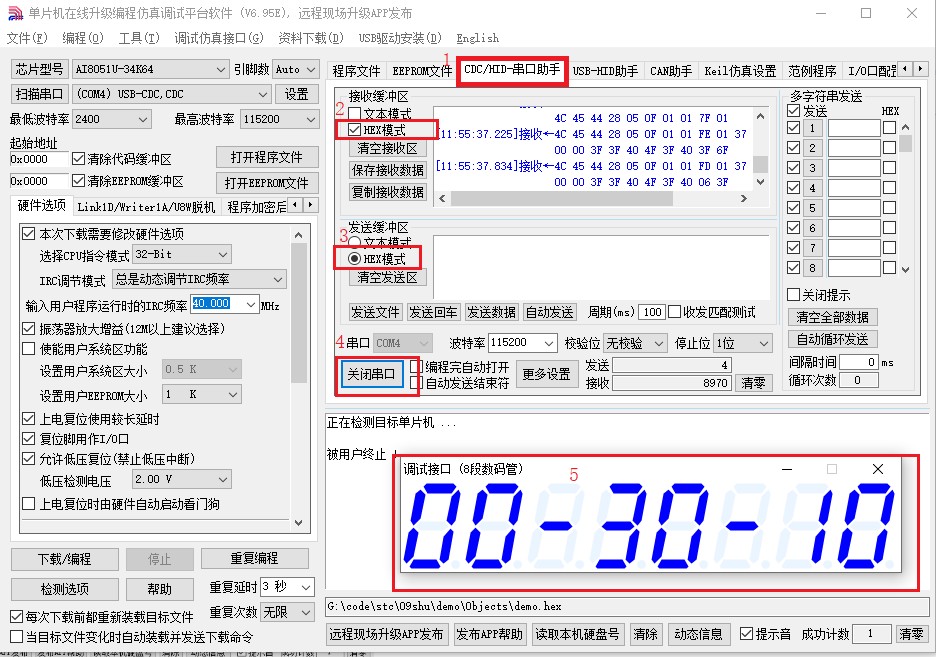Click the 周期(ms) 100 input field
The image size is (936, 657).
click(x=652, y=312)
